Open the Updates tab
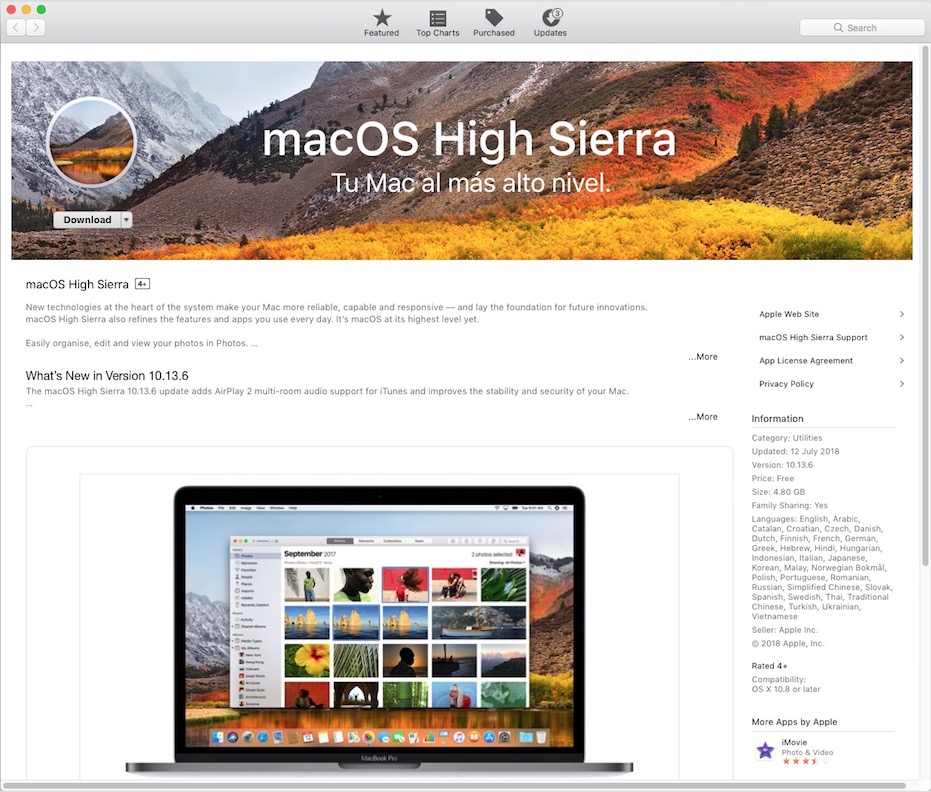Screen dimensions: 931x792 pos(550,23)
